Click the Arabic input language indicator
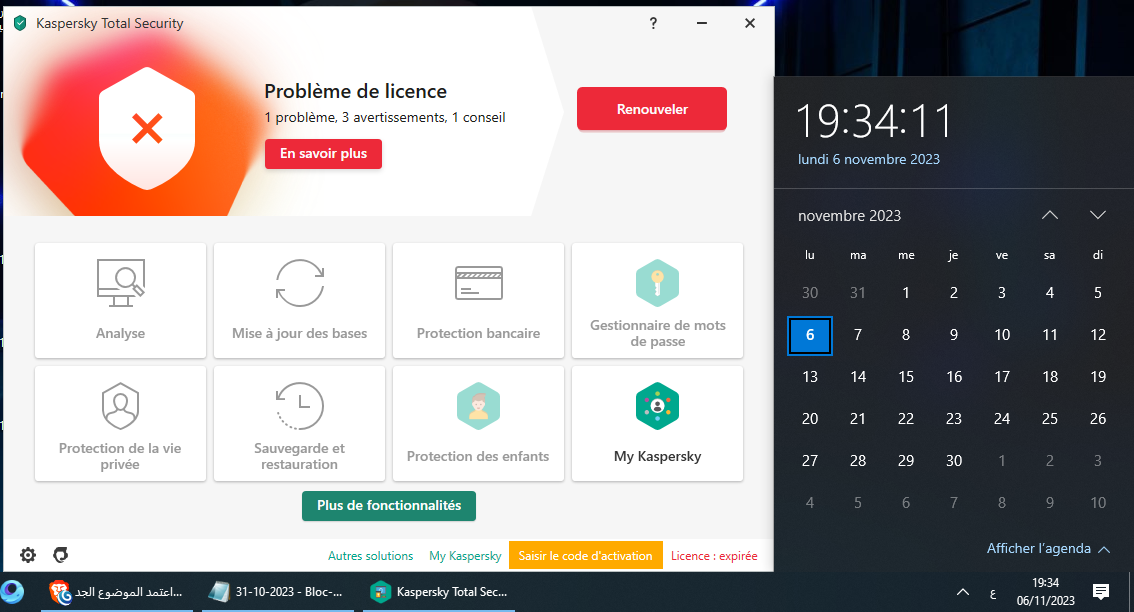 992,593
